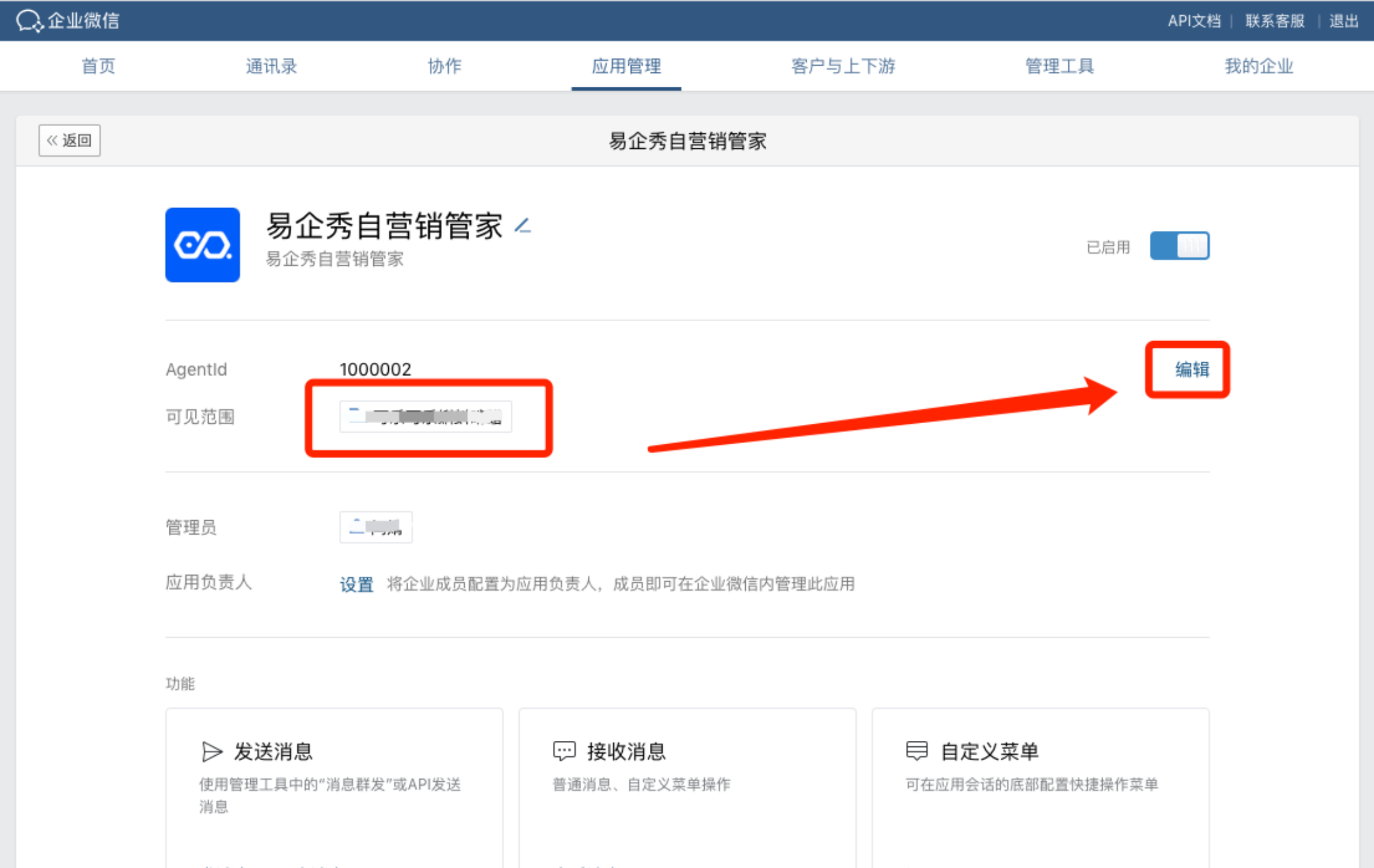The image size is (1374, 868).
Task: Open the 接收消息 feature card
Action: [x=687, y=787]
